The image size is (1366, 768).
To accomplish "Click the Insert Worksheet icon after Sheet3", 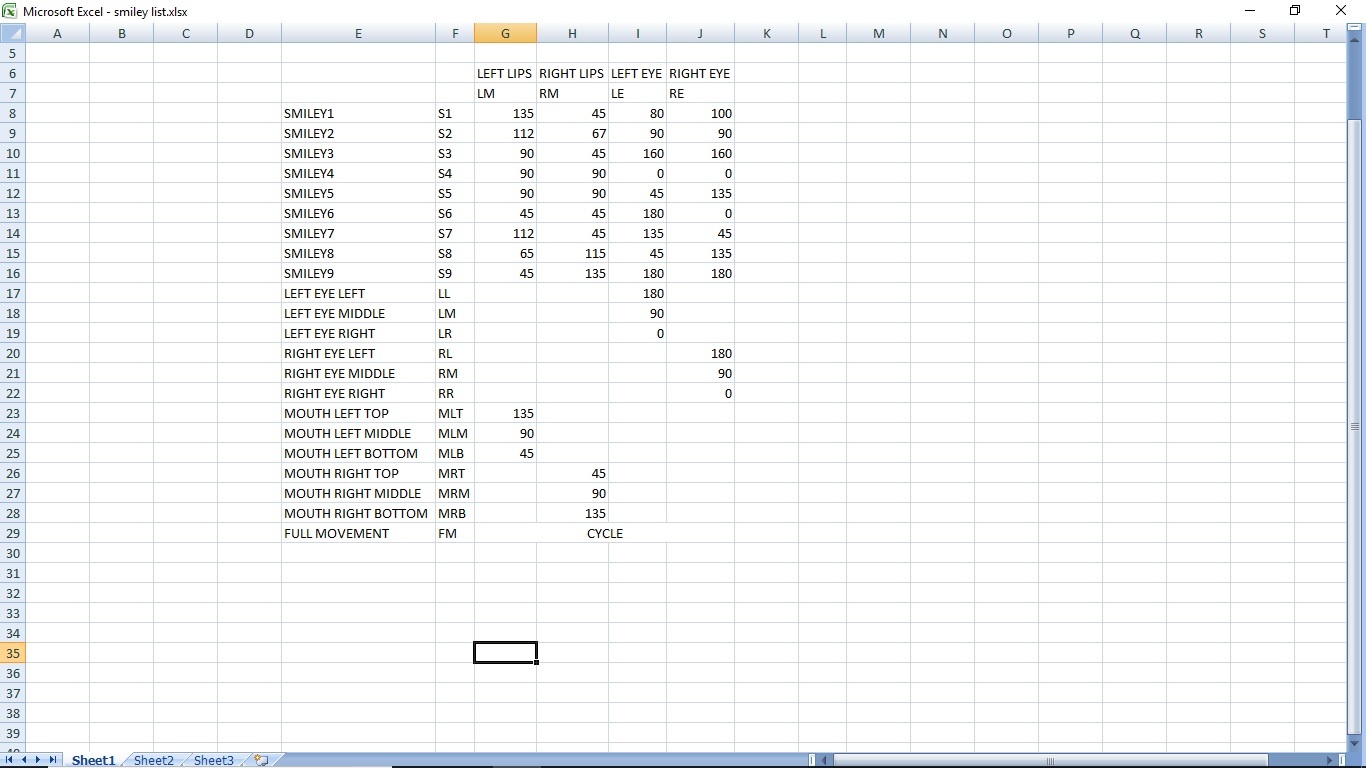I will [262, 760].
